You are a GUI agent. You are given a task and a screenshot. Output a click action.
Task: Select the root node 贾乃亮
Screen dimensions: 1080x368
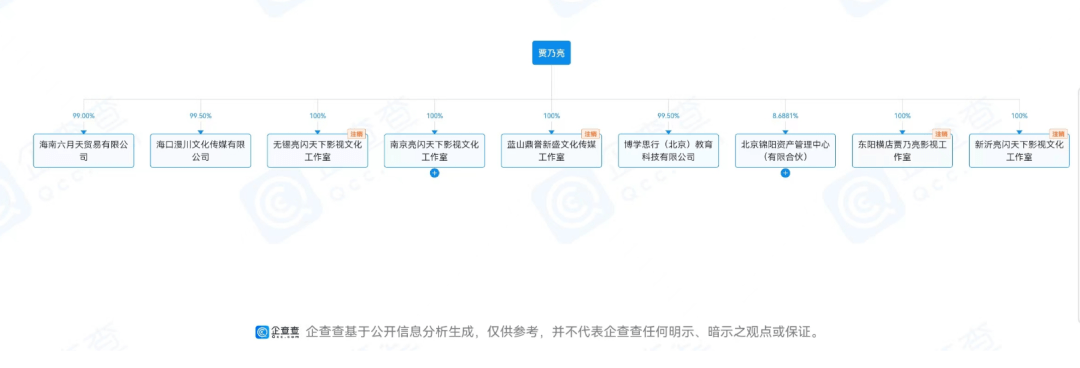[x=551, y=53]
